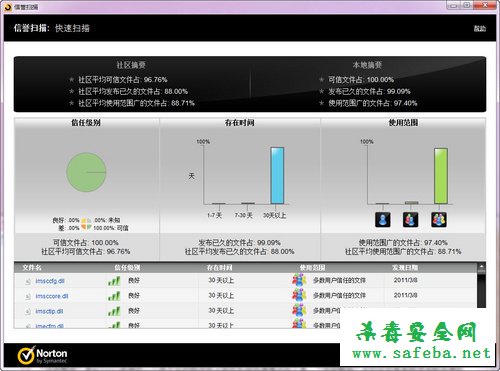Click the Norton icon in the title bar
This screenshot has height=371, width=500.
(x=8, y=7)
